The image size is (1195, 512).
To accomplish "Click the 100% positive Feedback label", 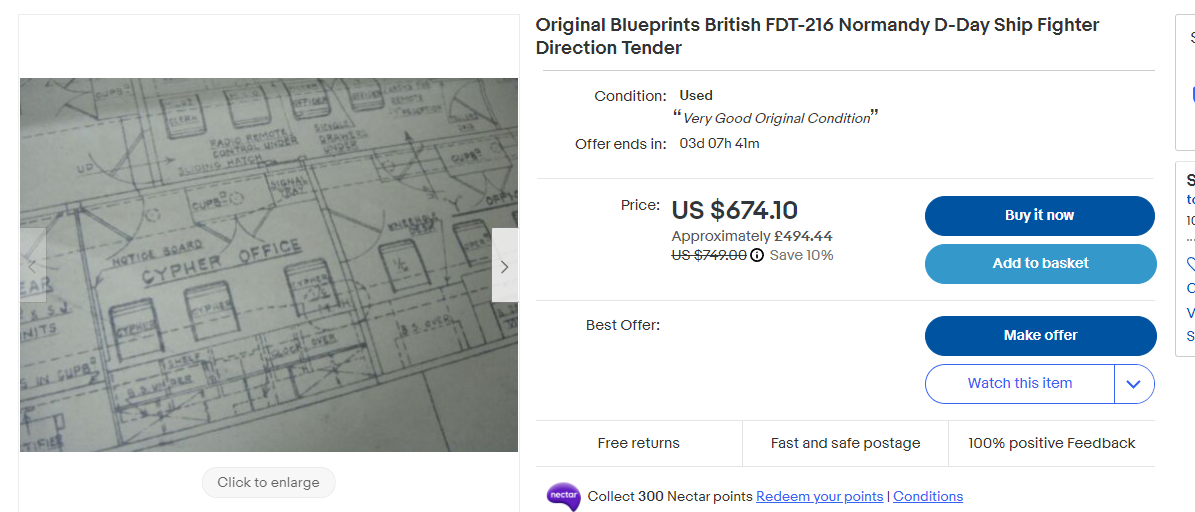I will pyautogui.click(x=1051, y=443).
